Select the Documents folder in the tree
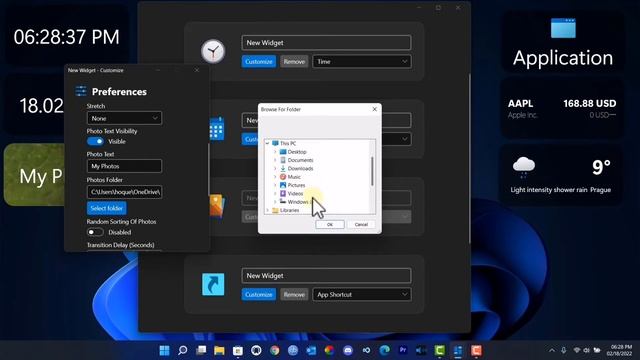This screenshot has height=360, width=640. pyautogui.click(x=296, y=160)
